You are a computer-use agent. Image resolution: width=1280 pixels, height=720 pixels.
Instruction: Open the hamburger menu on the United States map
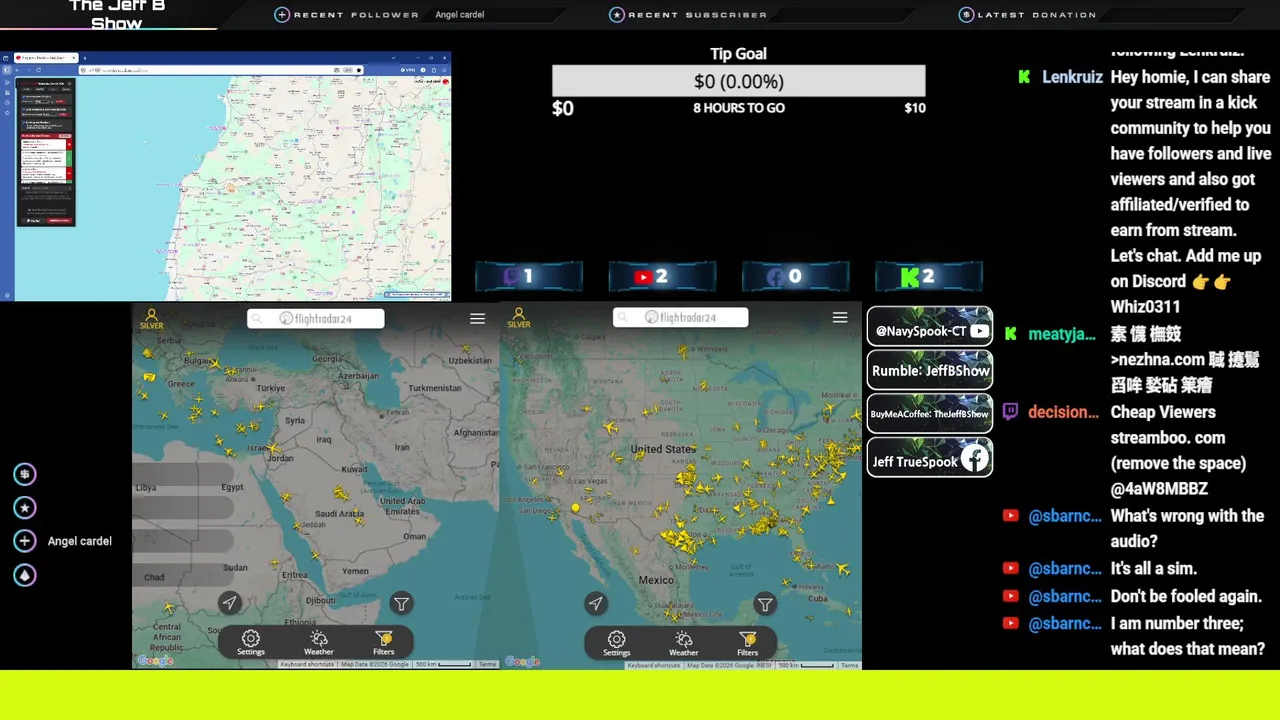840,318
